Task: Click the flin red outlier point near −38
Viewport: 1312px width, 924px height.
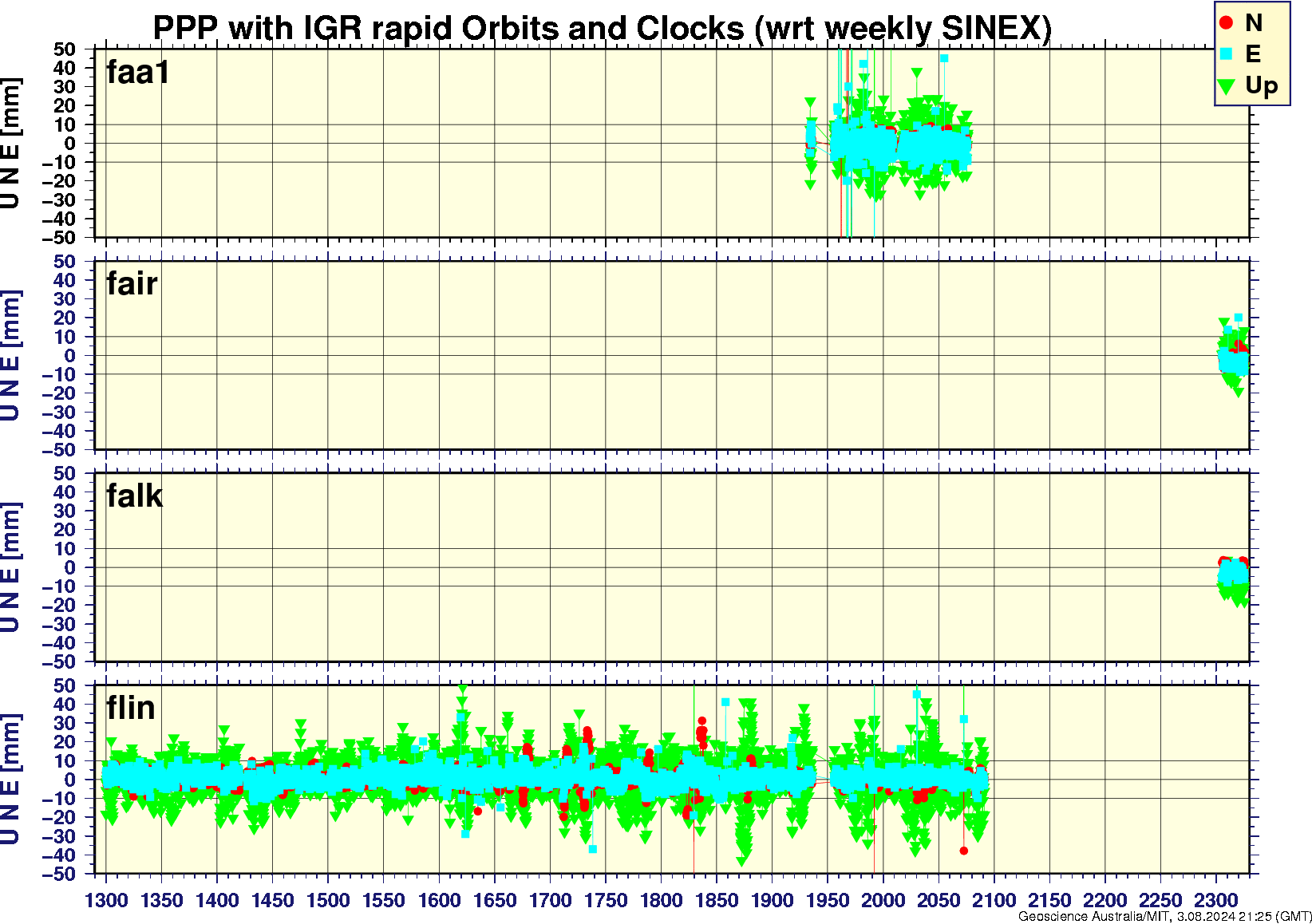Action: point(963,851)
